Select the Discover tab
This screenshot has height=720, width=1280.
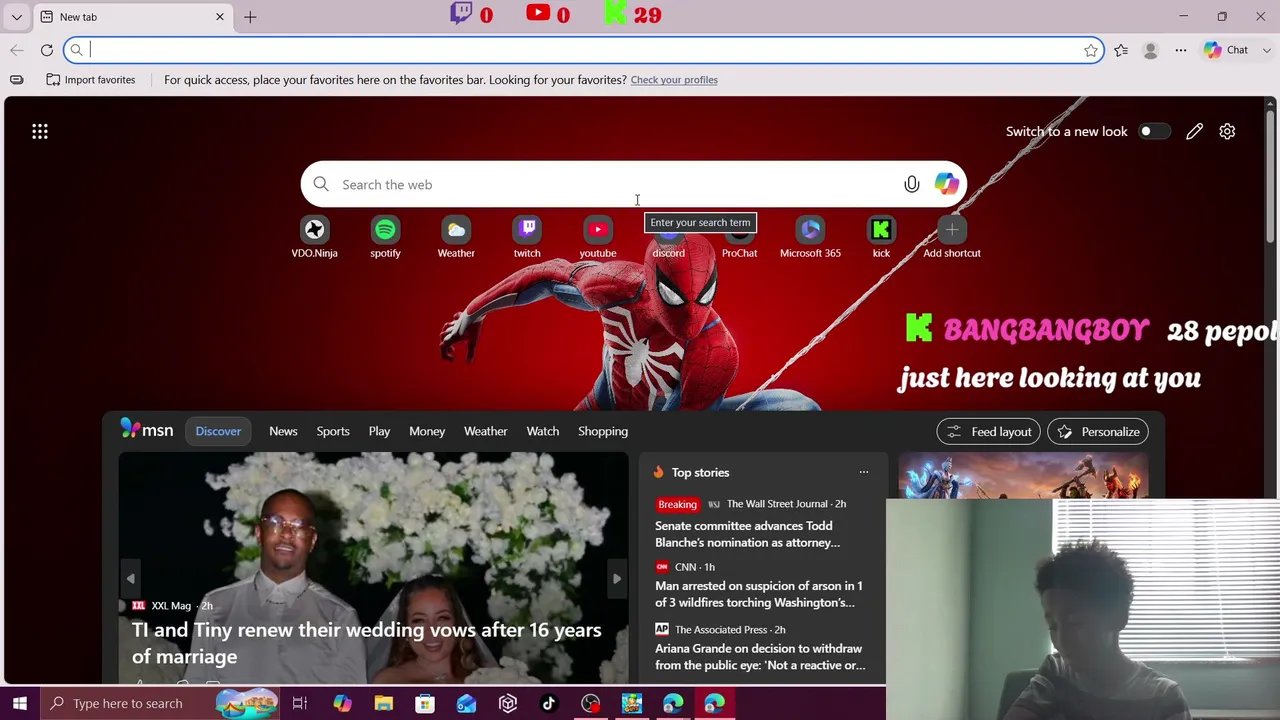pos(218,431)
